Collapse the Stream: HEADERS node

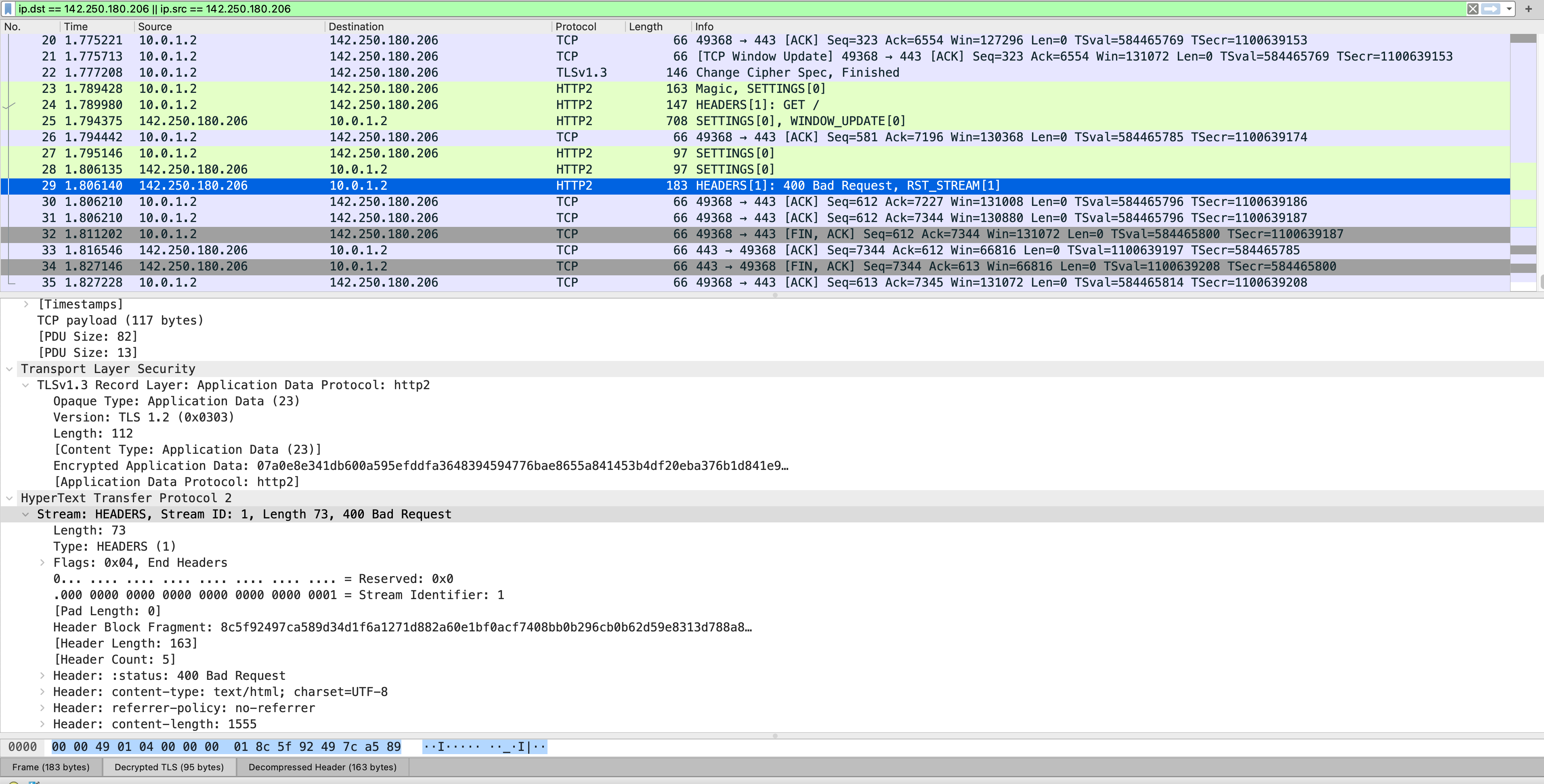(x=26, y=514)
